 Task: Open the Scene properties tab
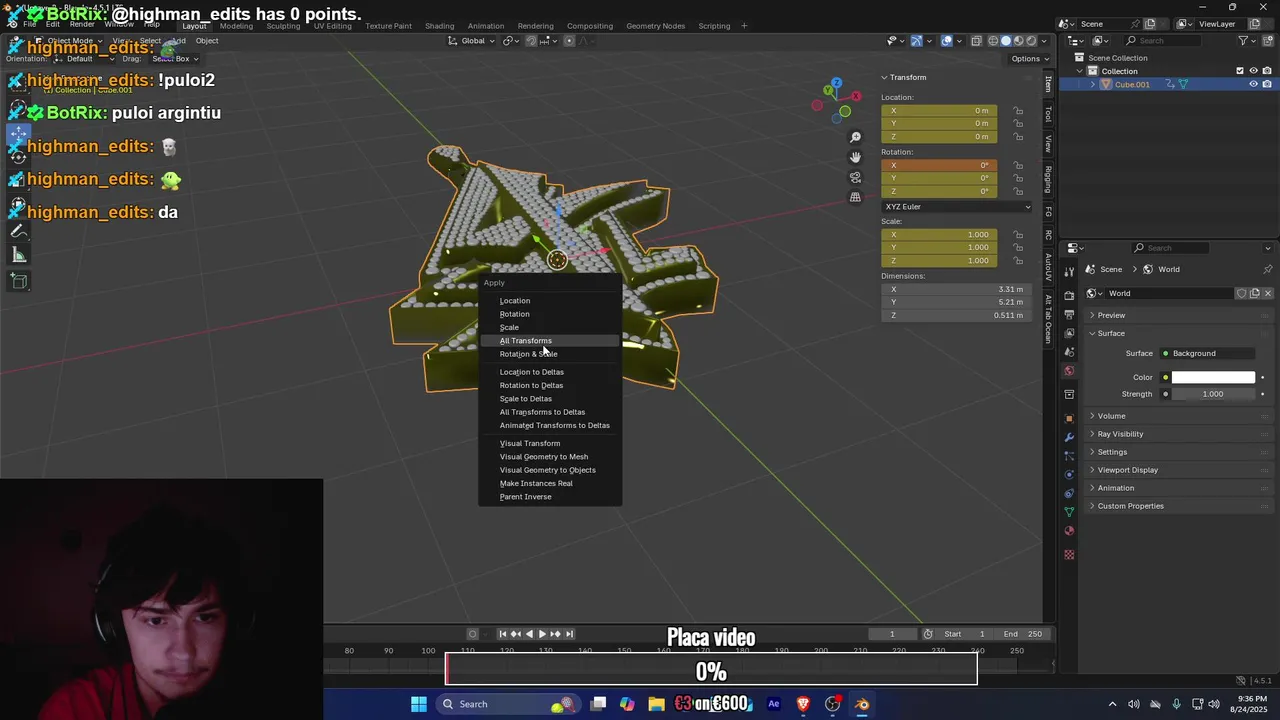1069,352
